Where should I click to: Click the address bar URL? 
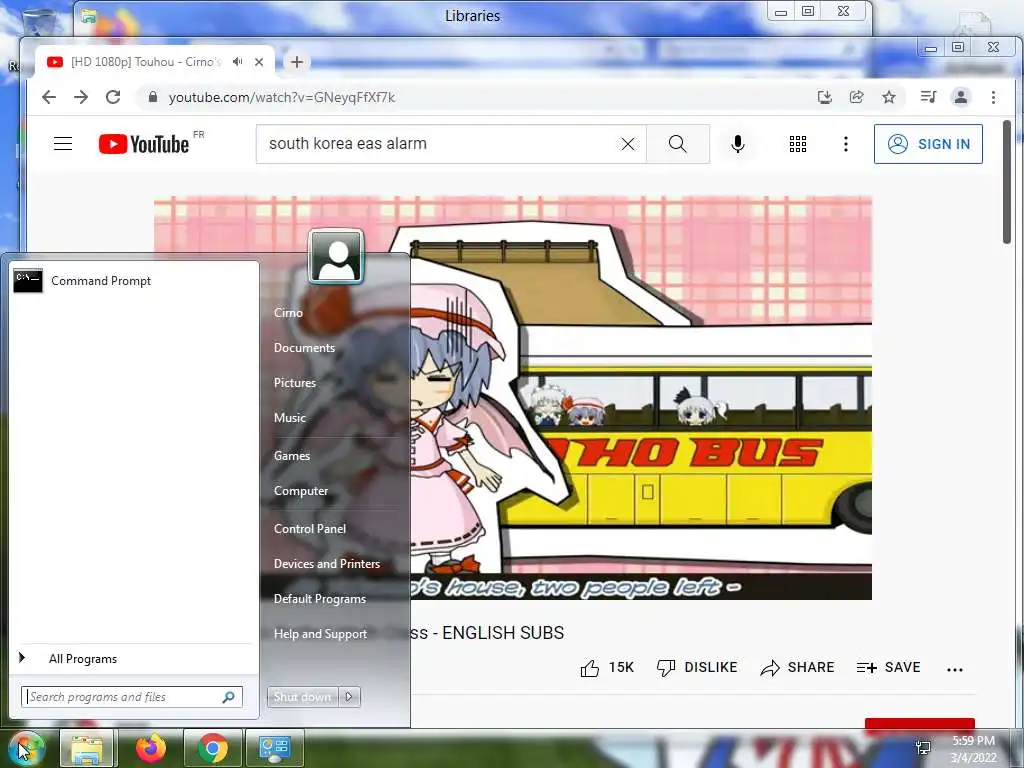coord(281,97)
